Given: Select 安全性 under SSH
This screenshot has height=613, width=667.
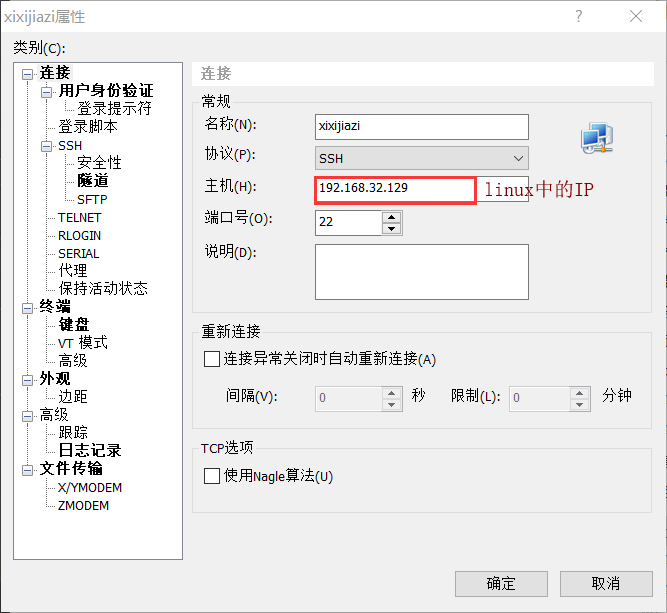Looking at the screenshot, I should pos(99,163).
